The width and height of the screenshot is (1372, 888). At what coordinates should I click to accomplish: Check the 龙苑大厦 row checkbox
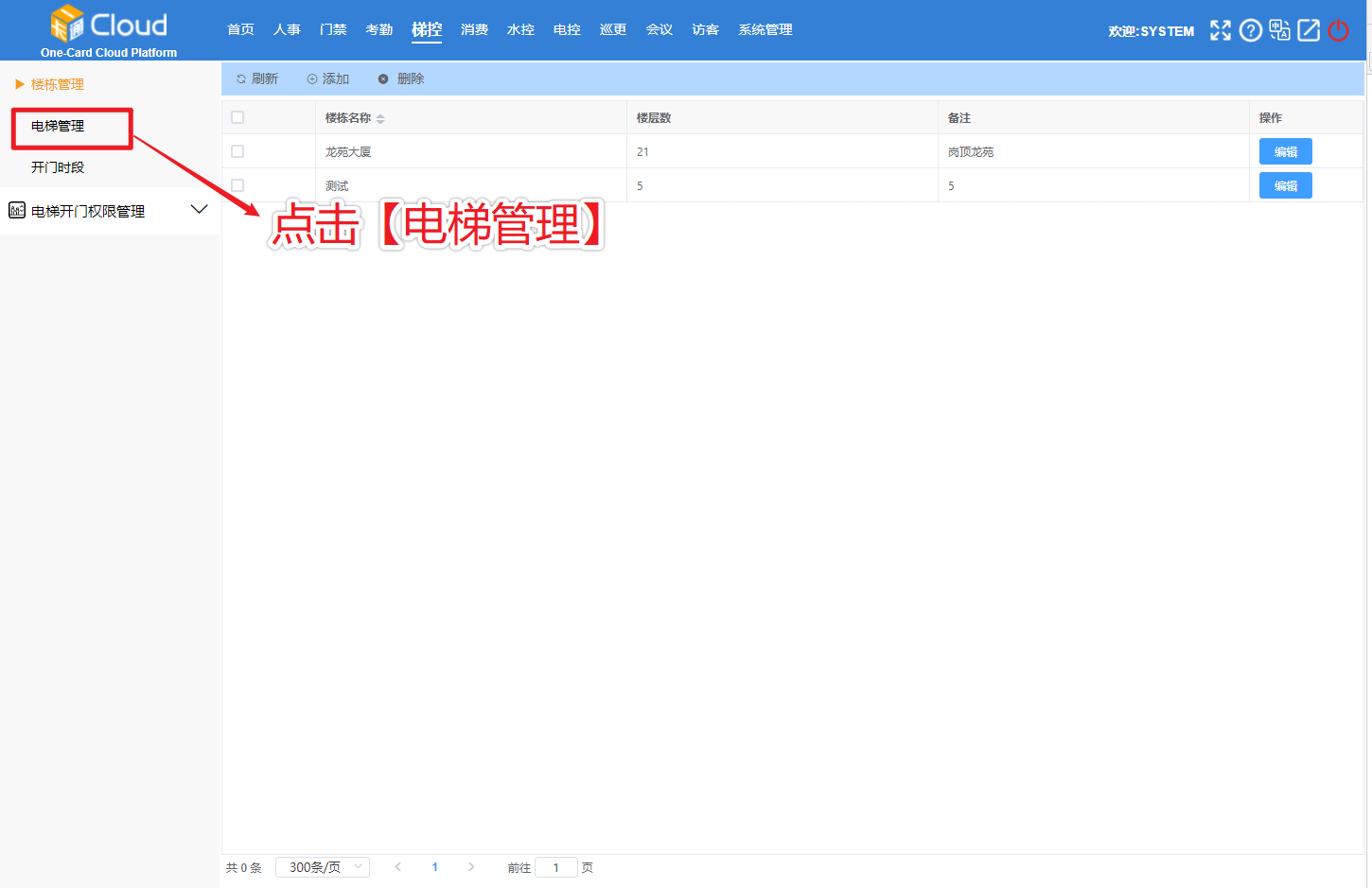tap(237, 152)
